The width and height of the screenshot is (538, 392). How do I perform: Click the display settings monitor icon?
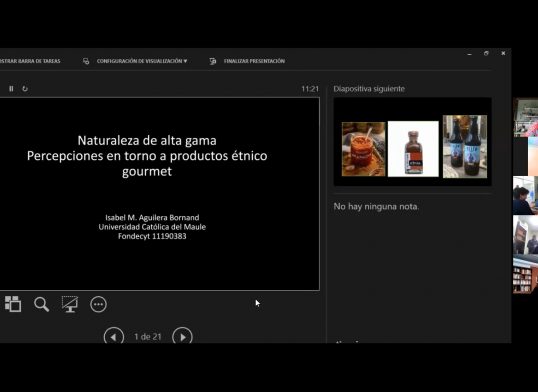(86, 61)
